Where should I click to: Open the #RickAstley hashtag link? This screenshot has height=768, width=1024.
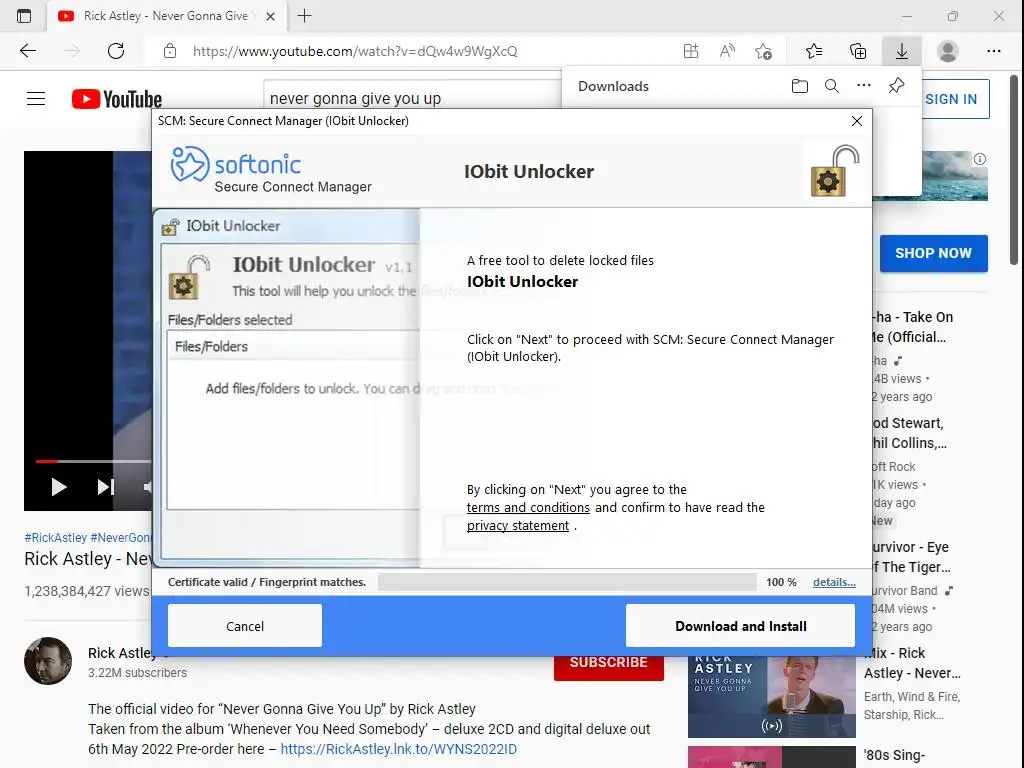(56, 537)
